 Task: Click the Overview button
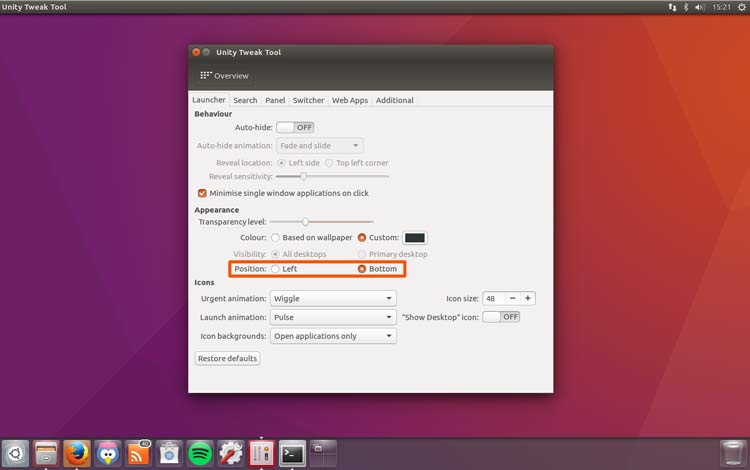[225, 76]
